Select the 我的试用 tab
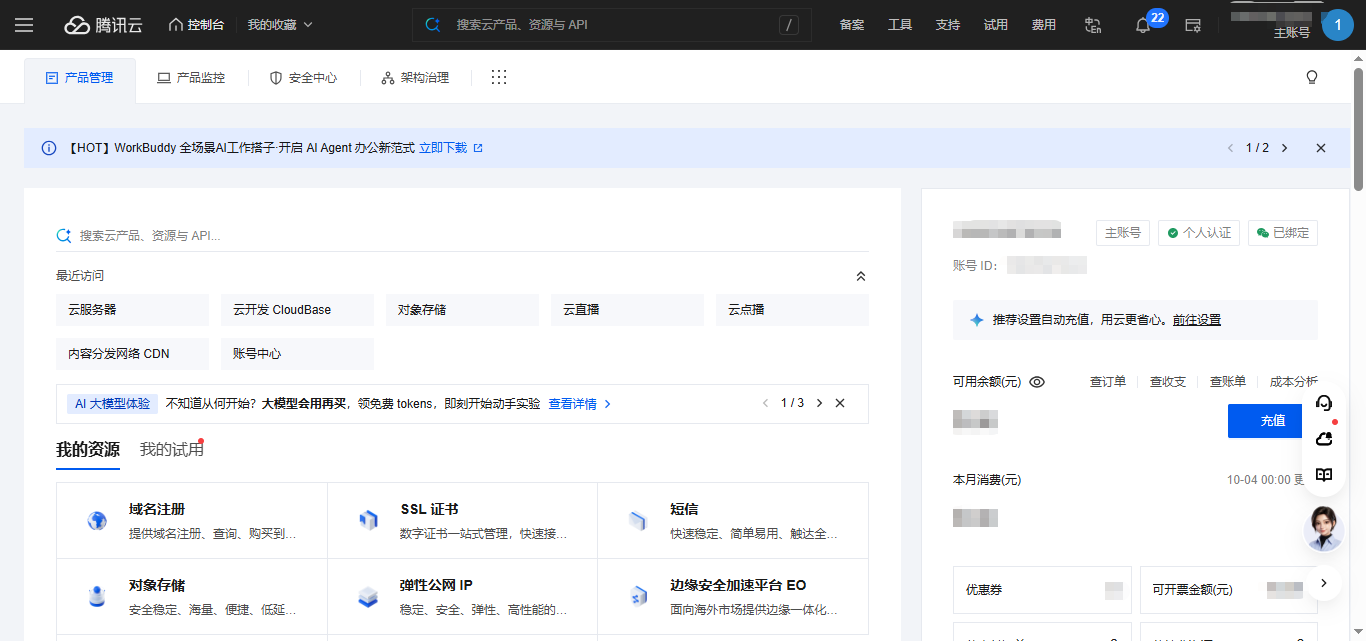Viewport: 1366px width, 641px height. pos(172,450)
